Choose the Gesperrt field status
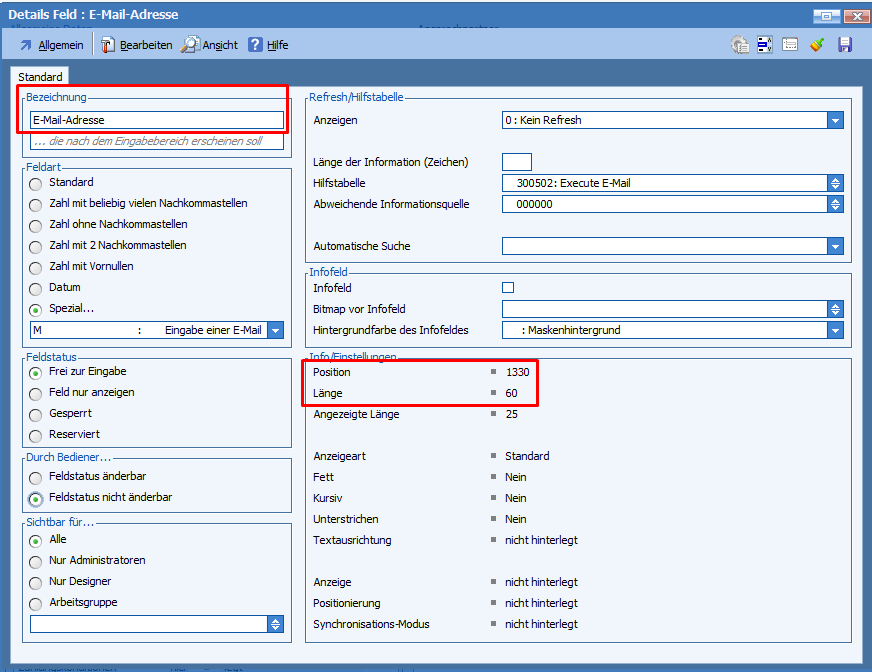The height and width of the screenshot is (672, 872). pos(36,414)
